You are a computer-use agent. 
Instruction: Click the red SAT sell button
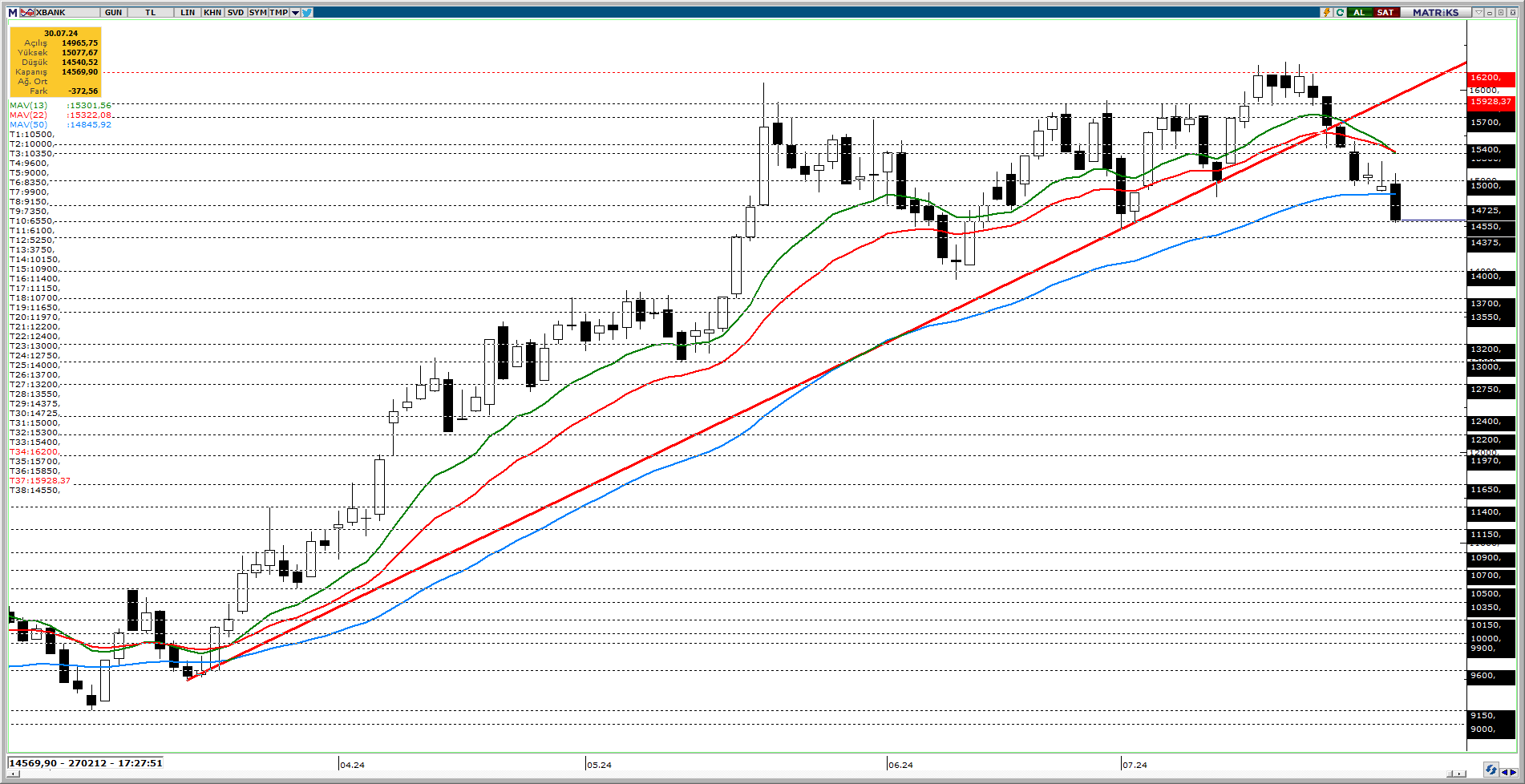click(x=1385, y=12)
